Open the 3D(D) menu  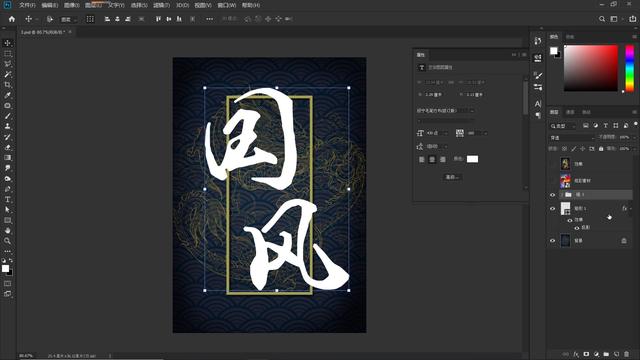[x=182, y=5]
